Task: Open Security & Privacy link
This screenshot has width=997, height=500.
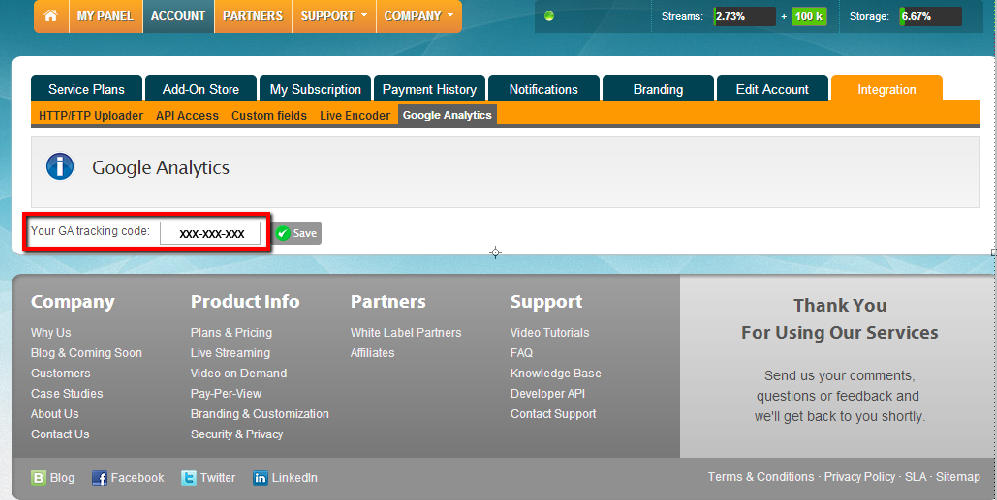Action: click(x=237, y=434)
